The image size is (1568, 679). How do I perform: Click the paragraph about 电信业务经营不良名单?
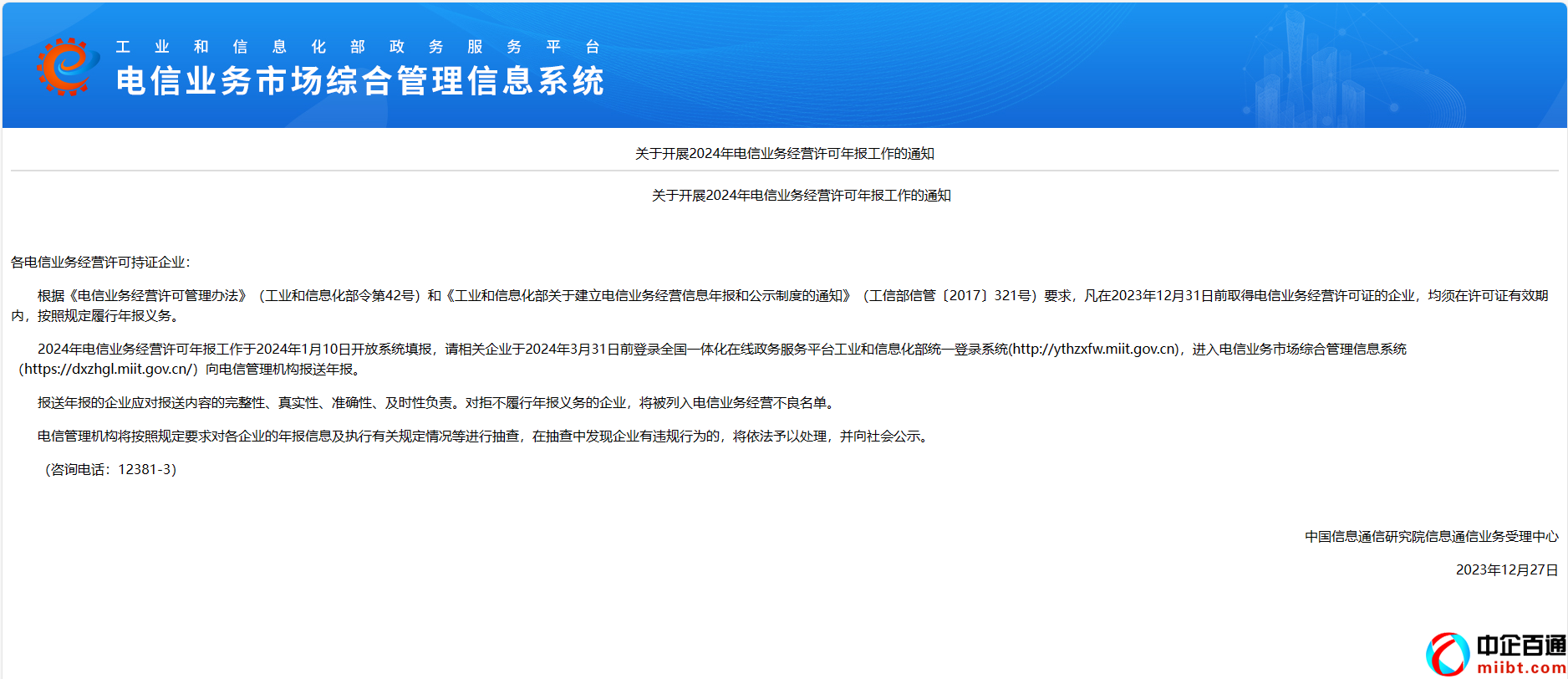click(x=436, y=403)
